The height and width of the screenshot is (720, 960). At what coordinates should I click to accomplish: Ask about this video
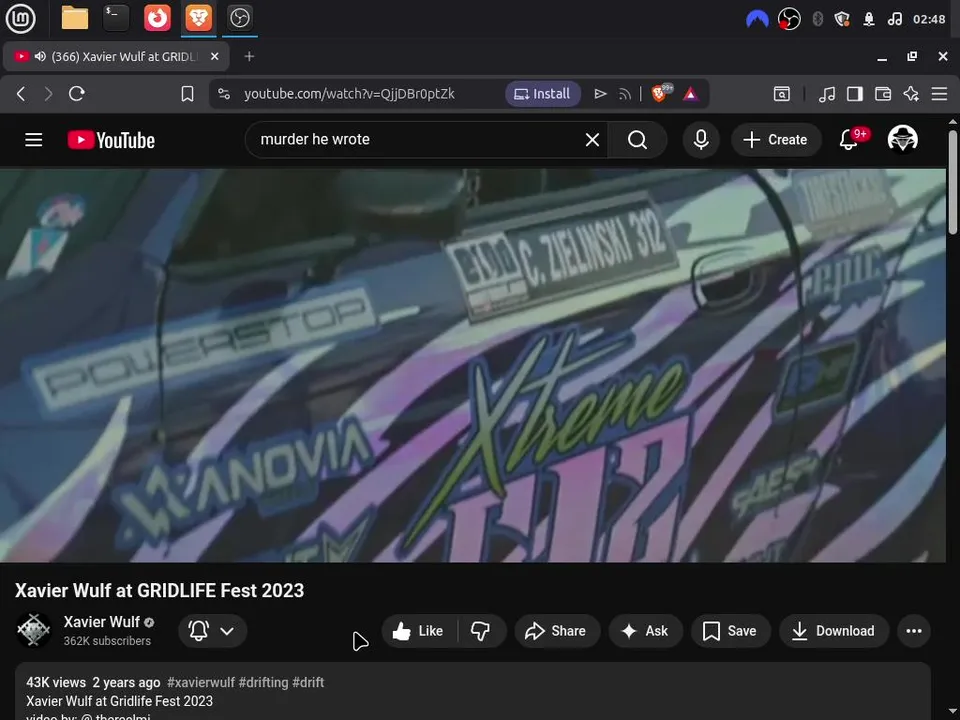point(645,631)
